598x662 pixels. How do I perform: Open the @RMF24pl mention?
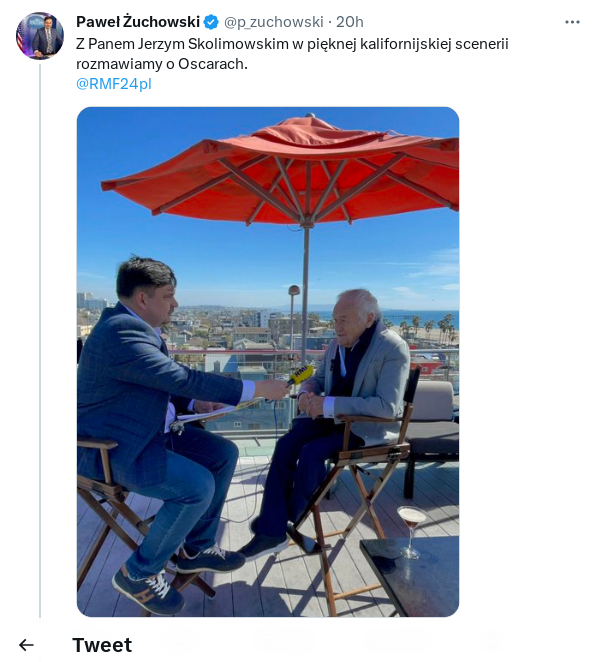click(x=114, y=84)
